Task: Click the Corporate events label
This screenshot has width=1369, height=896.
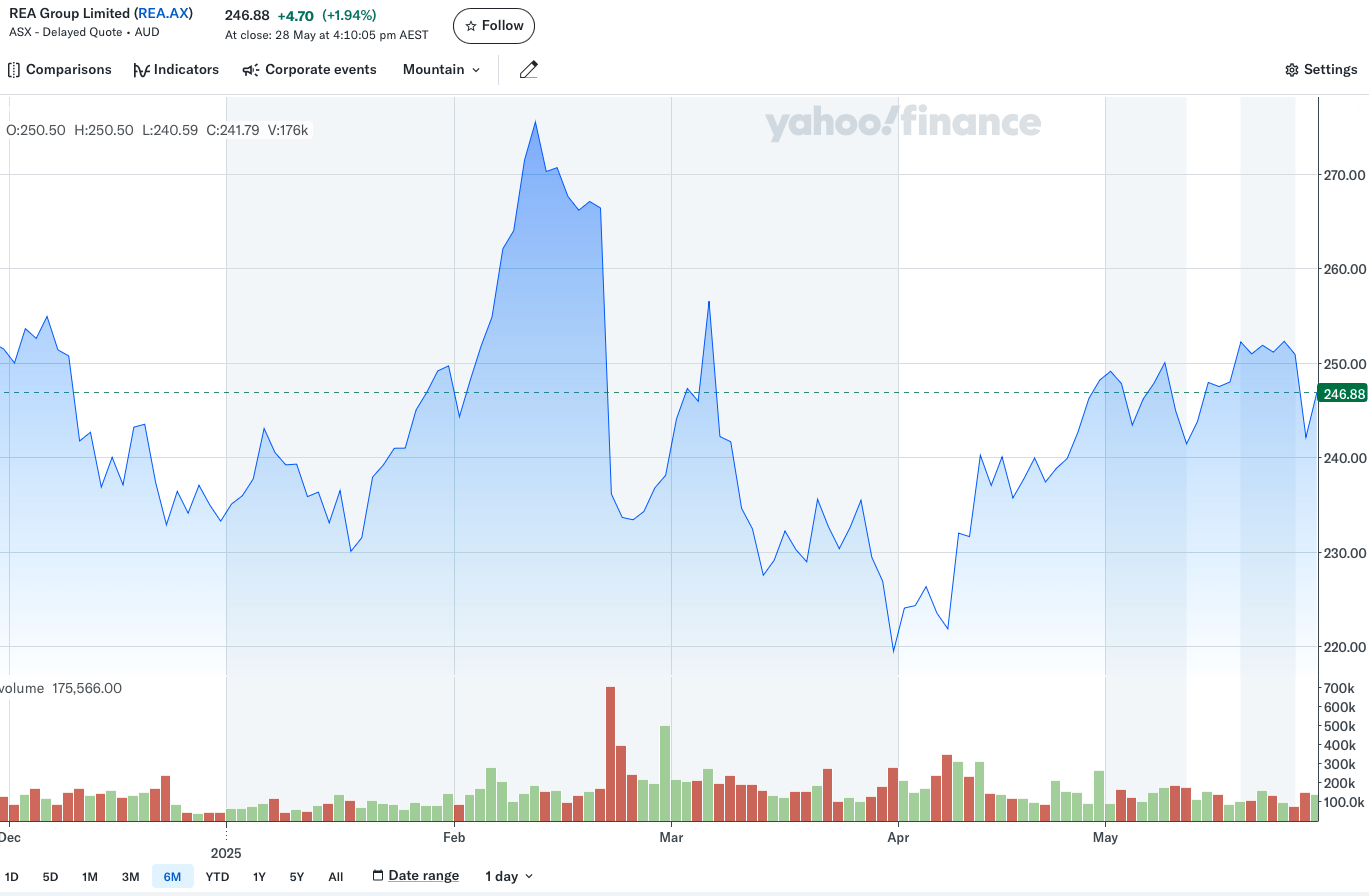Action: click(321, 70)
